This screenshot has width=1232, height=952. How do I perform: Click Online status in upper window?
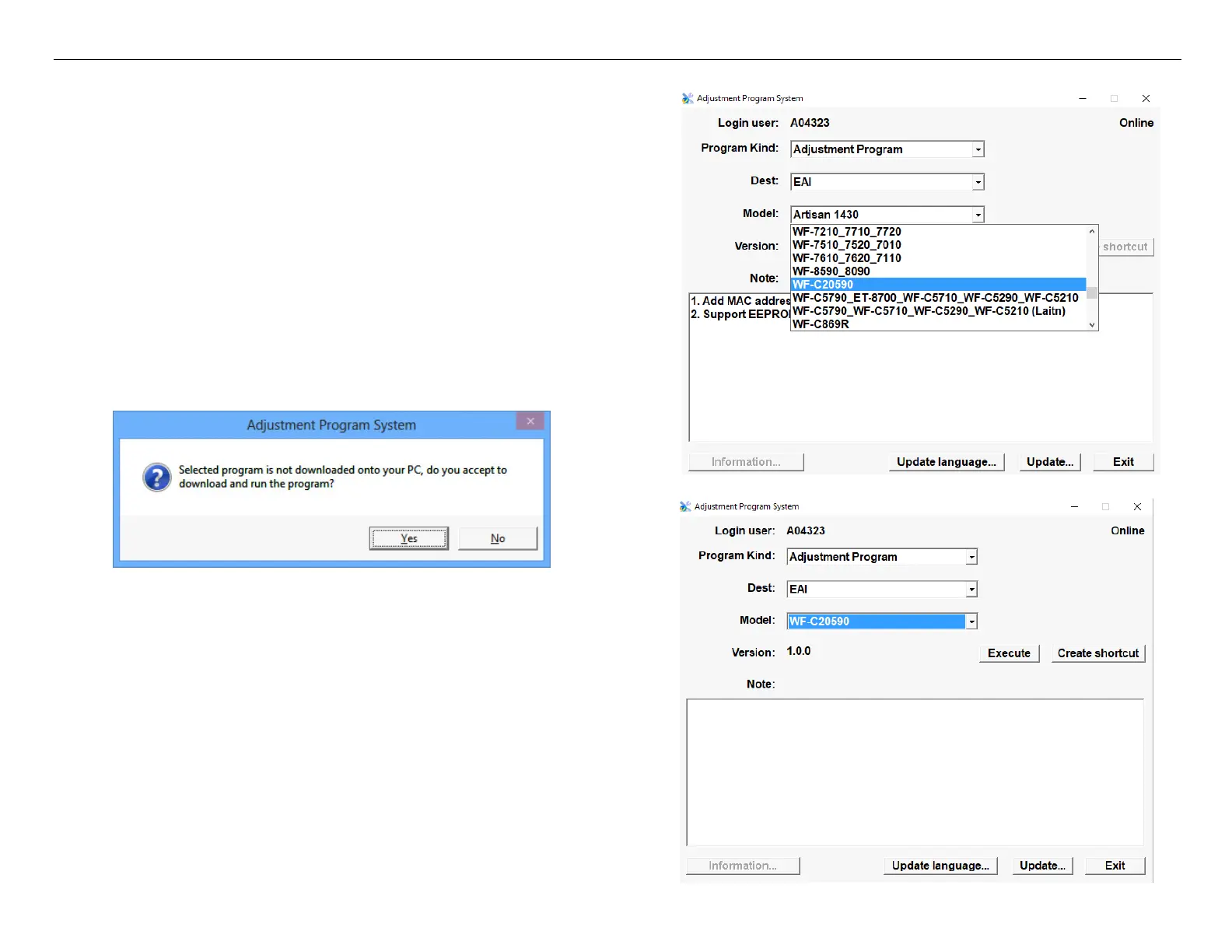click(1136, 123)
